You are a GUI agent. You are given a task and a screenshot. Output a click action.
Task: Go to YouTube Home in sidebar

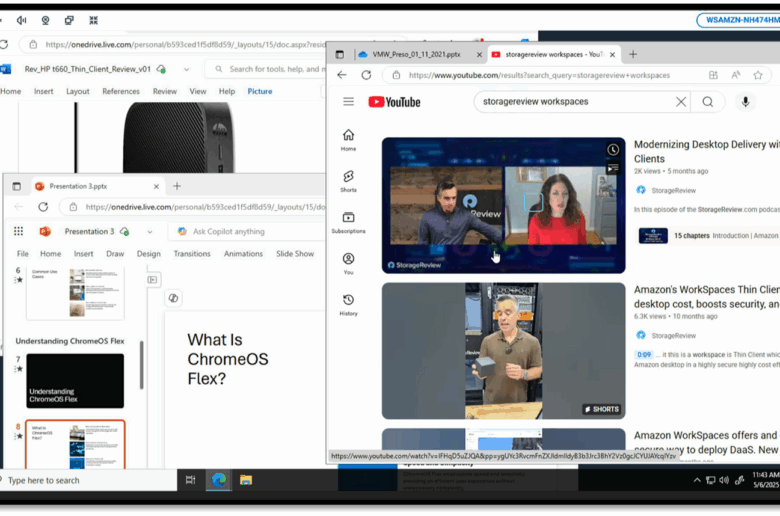coord(348,140)
